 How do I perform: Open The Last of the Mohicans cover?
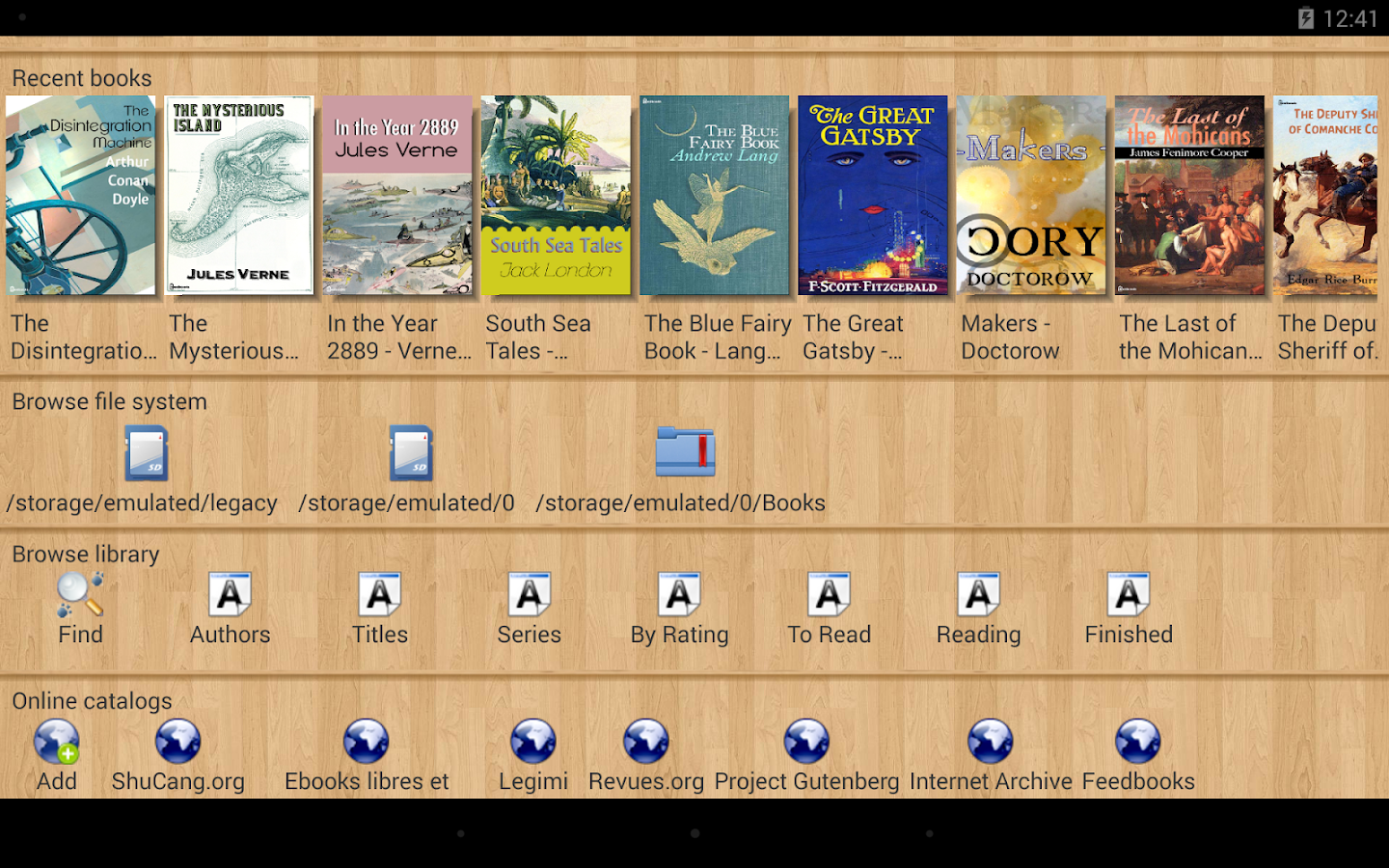click(x=1189, y=195)
